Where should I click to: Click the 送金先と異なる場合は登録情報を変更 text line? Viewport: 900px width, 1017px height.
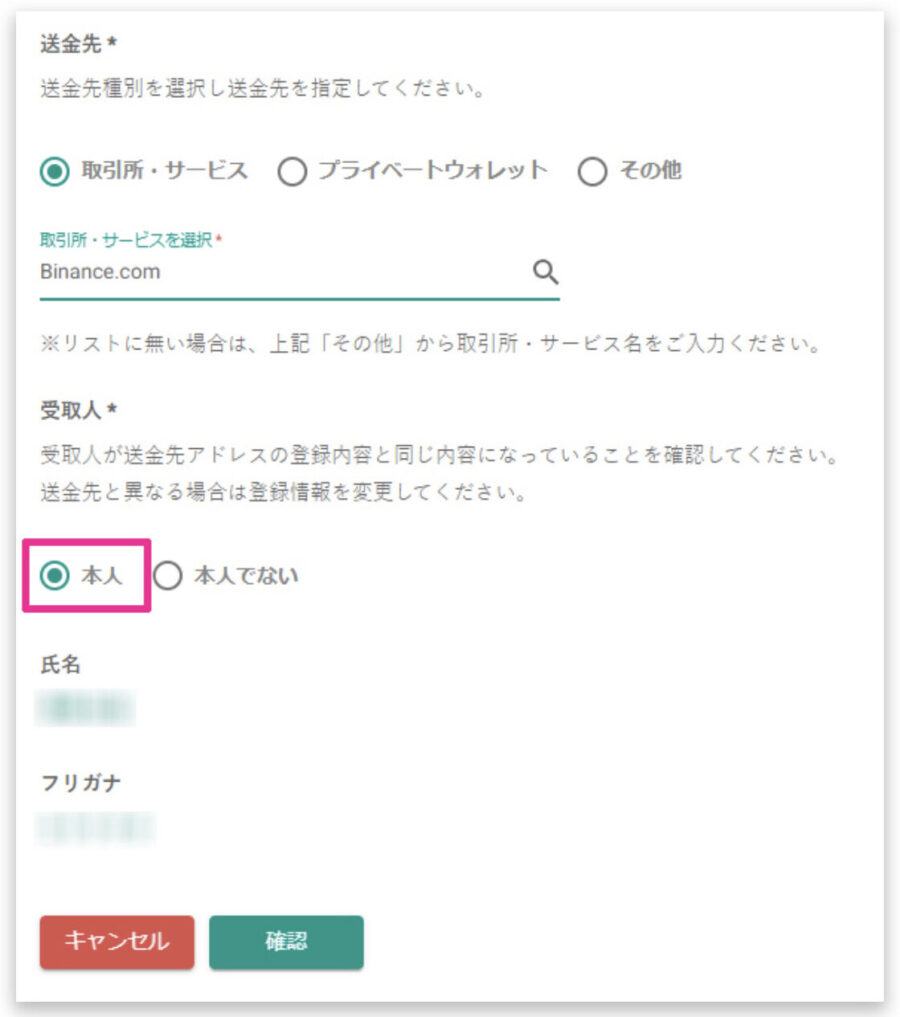pos(283,492)
